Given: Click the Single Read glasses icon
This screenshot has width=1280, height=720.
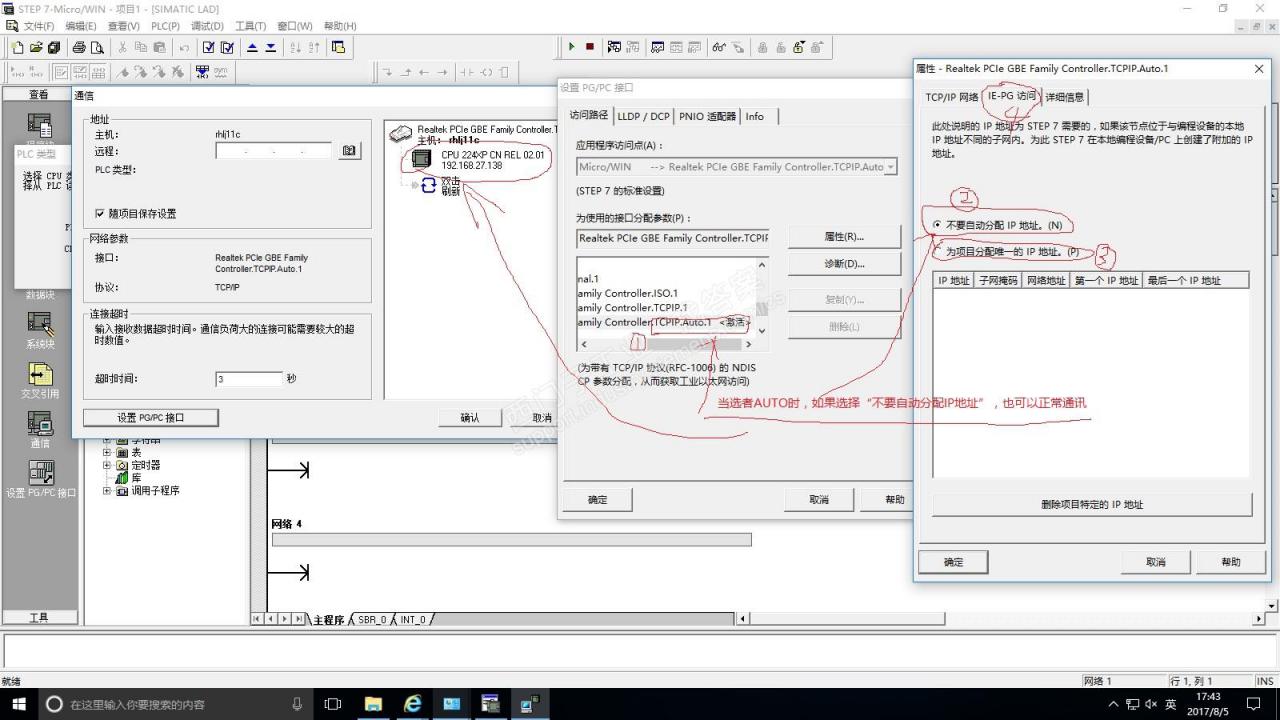Looking at the screenshot, I should [x=719, y=47].
